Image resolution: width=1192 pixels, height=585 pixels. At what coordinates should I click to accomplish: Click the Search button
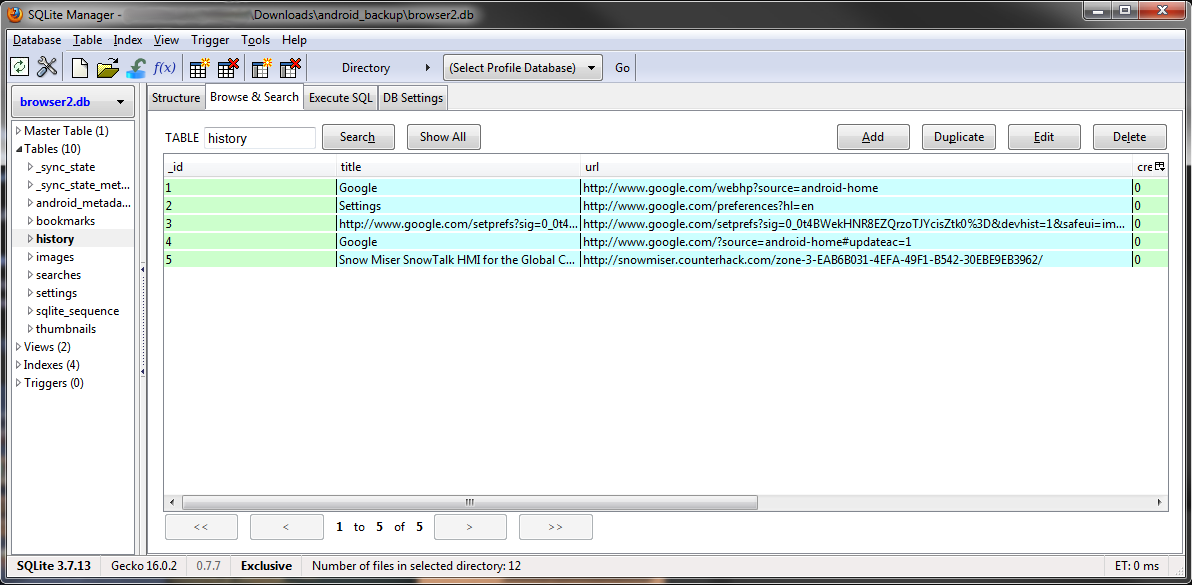(x=359, y=138)
